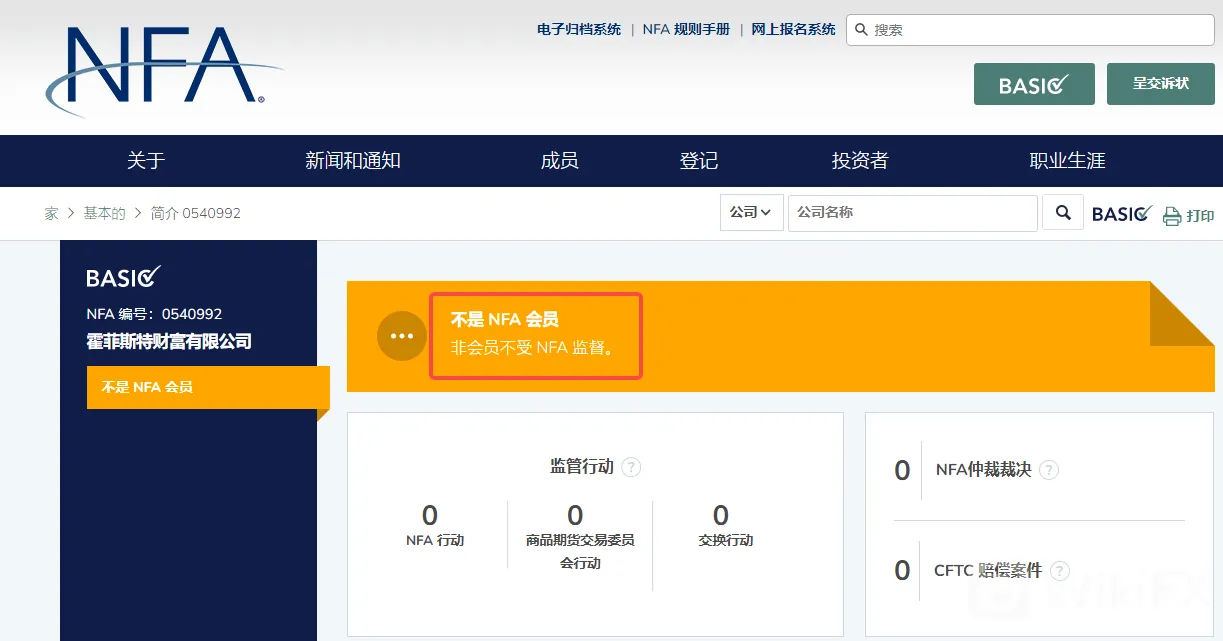The image size is (1223, 641).
Task: Open the 登记 menu
Action: click(x=699, y=161)
